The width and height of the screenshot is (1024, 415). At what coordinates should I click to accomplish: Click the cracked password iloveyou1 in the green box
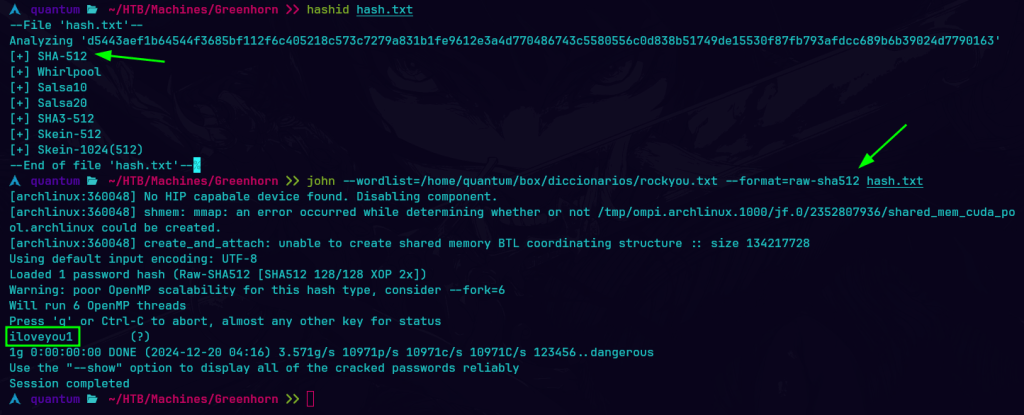(40, 336)
